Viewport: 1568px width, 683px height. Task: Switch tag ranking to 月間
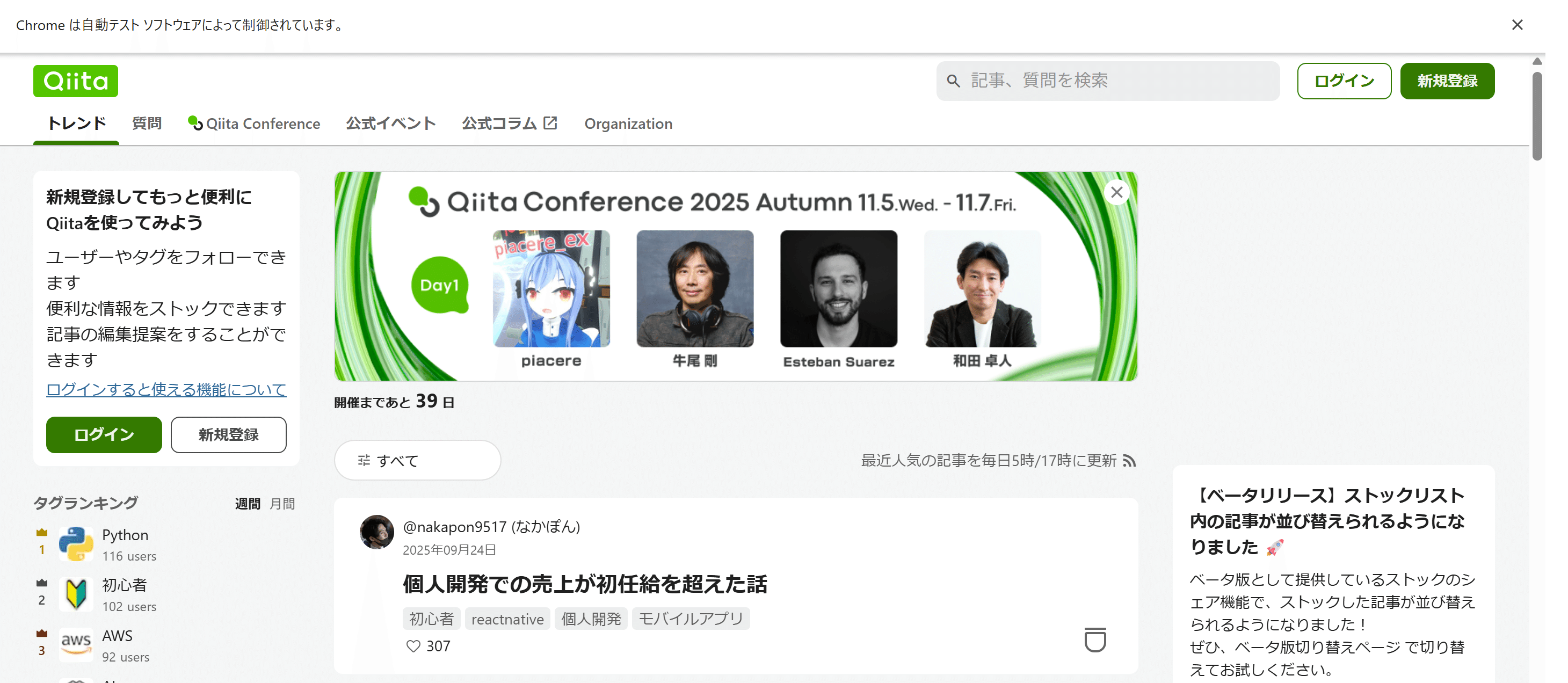coord(282,504)
